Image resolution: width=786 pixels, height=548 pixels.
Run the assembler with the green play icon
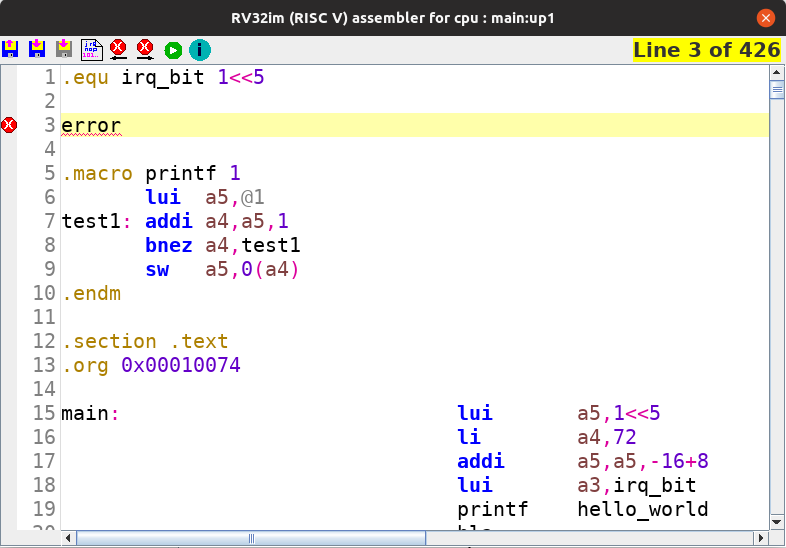(x=173, y=50)
